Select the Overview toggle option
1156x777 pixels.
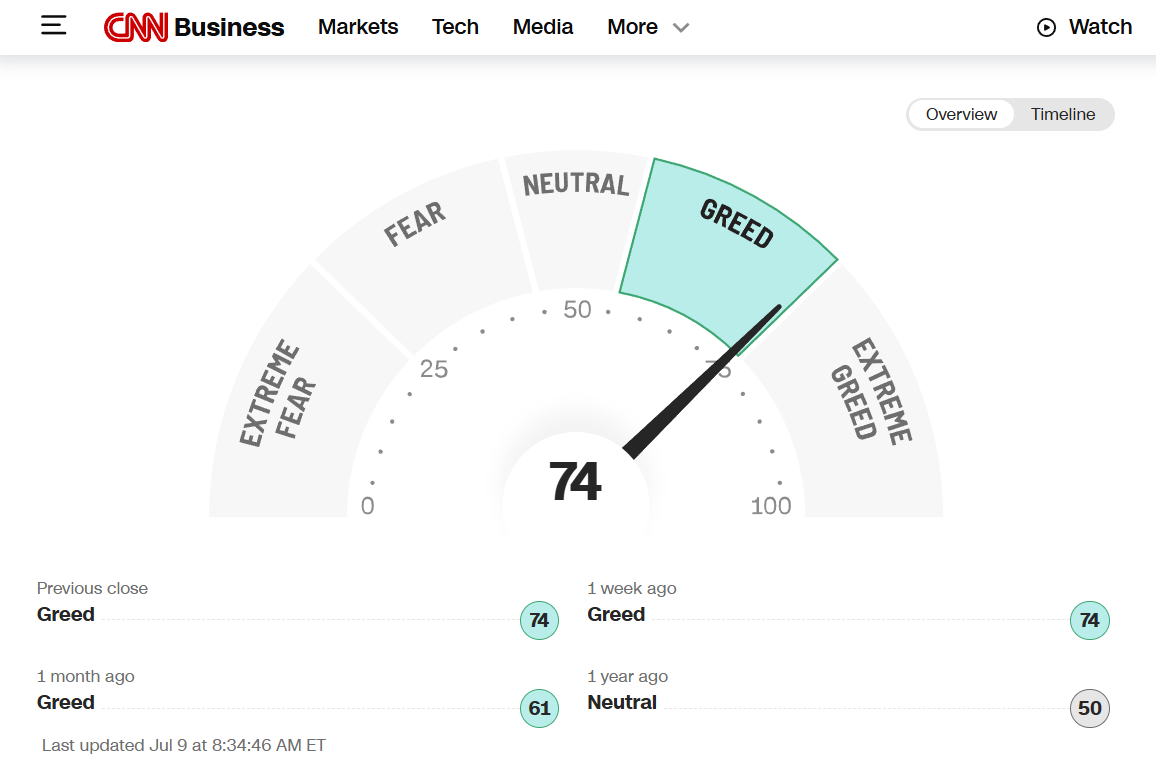click(961, 114)
